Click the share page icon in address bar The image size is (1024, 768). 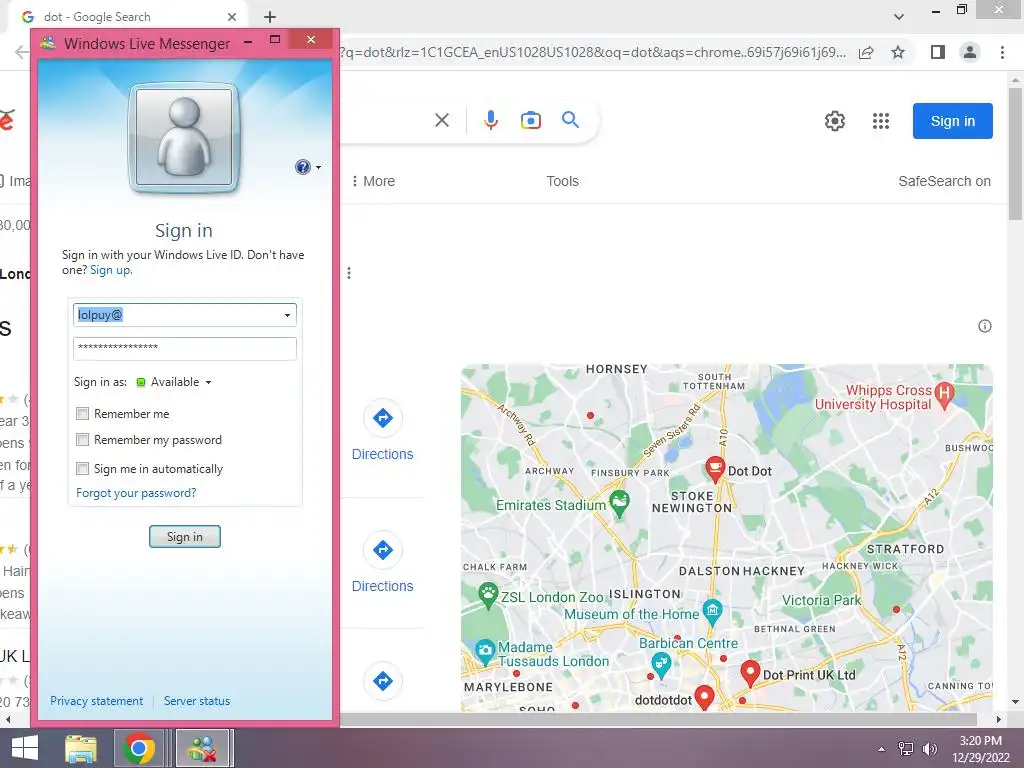coord(866,52)
